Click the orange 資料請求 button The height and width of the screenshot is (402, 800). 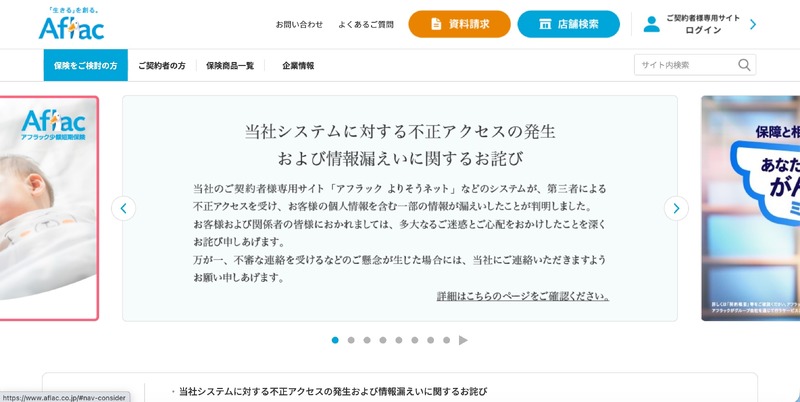(x=459, y=24)
